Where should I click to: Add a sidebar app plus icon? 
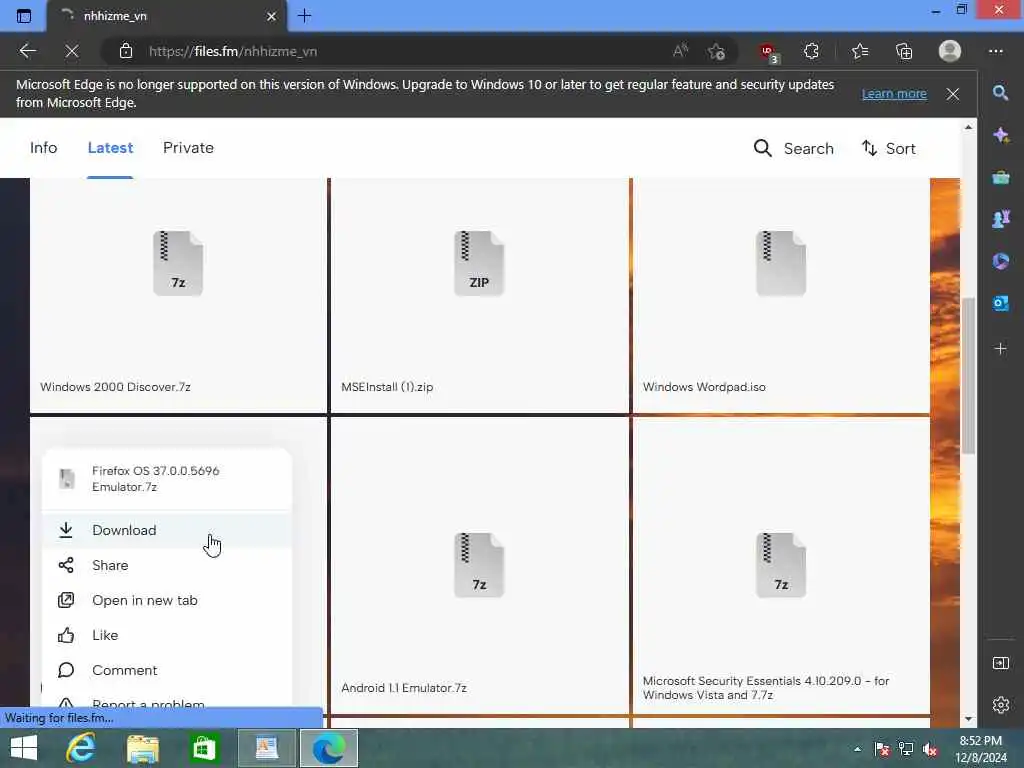[1000, 349]
